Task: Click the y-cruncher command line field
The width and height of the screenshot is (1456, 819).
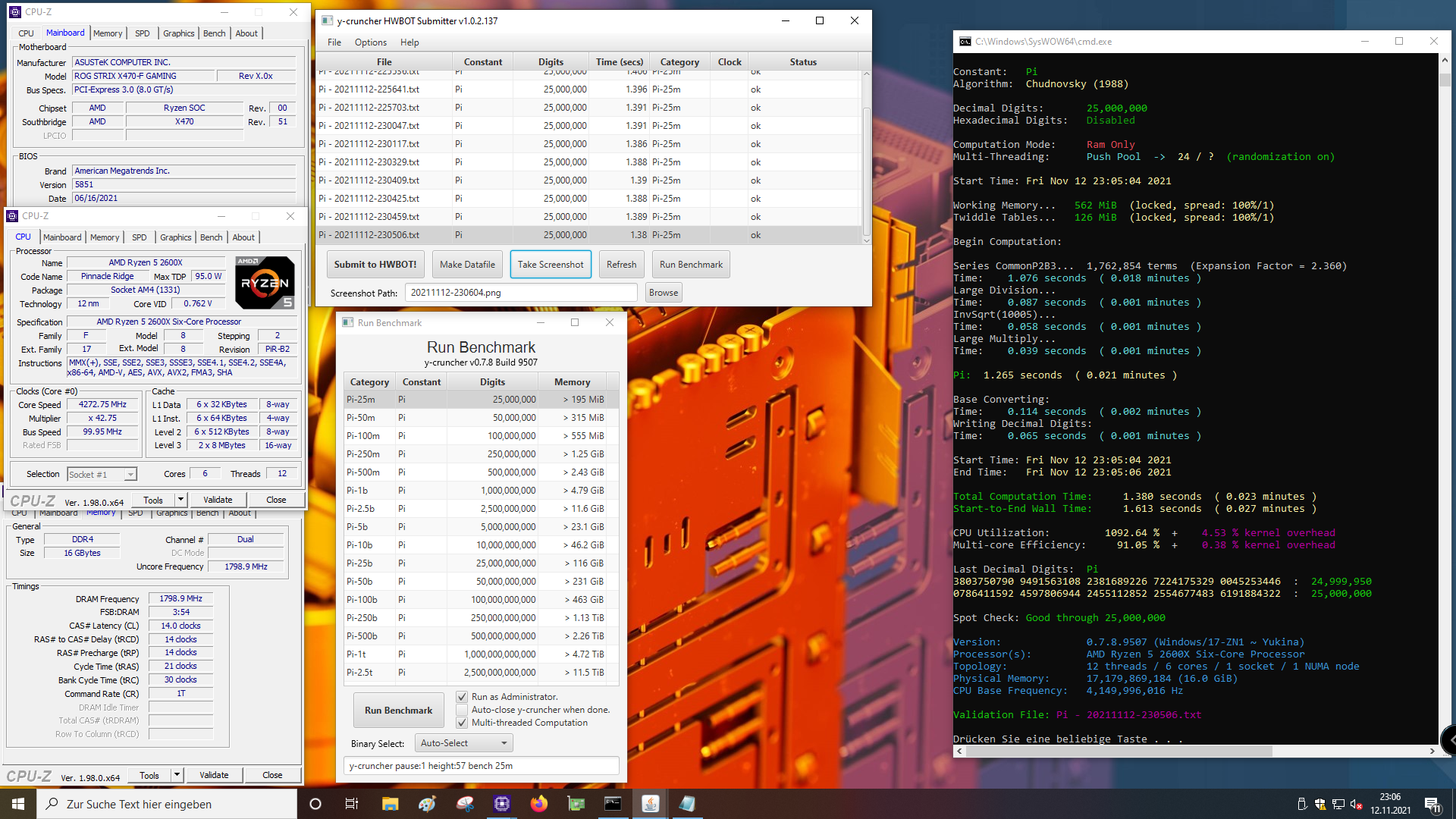Action: pos(482,766)
